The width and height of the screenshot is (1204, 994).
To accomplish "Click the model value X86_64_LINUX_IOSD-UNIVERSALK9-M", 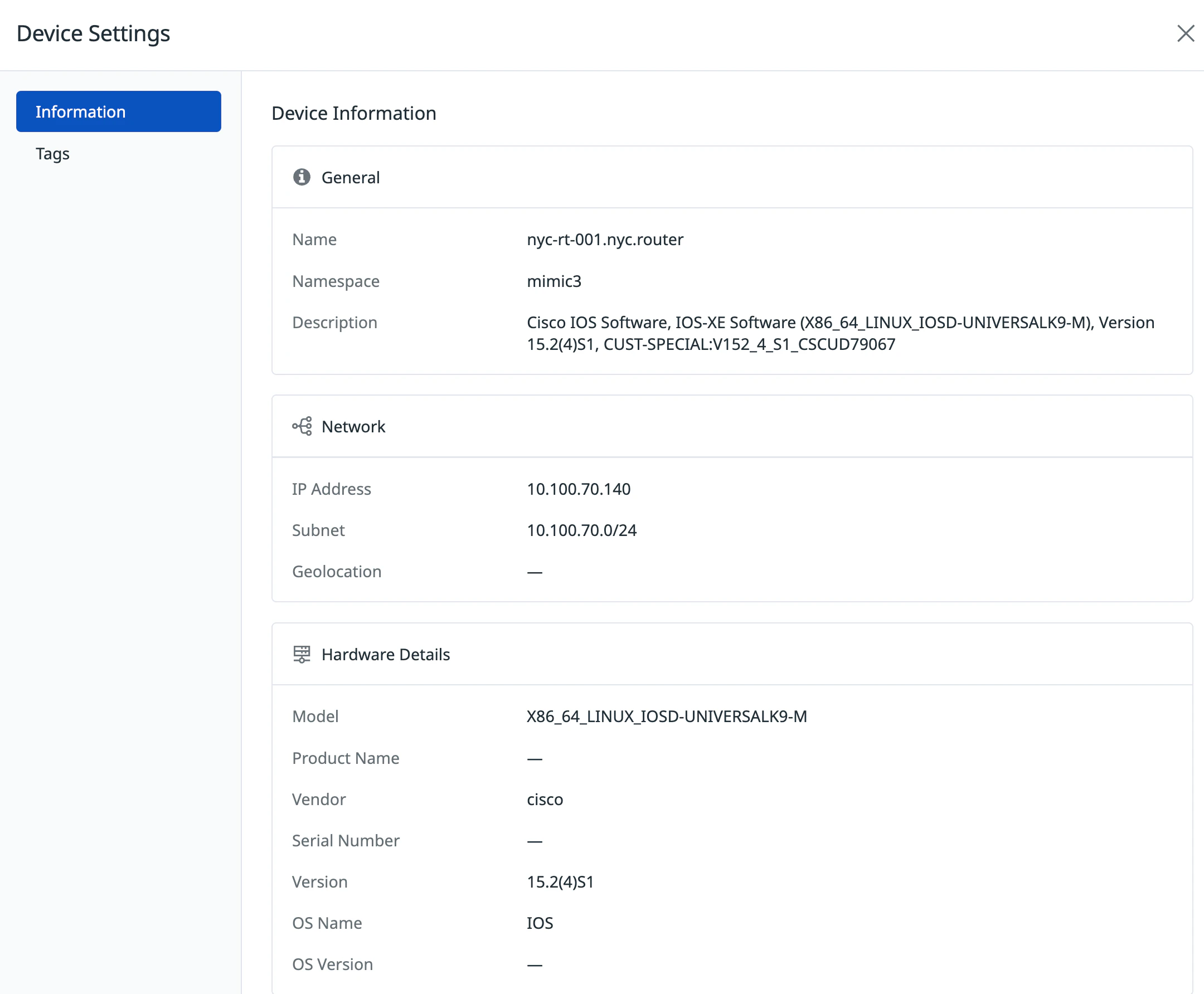I will (667, 717).
